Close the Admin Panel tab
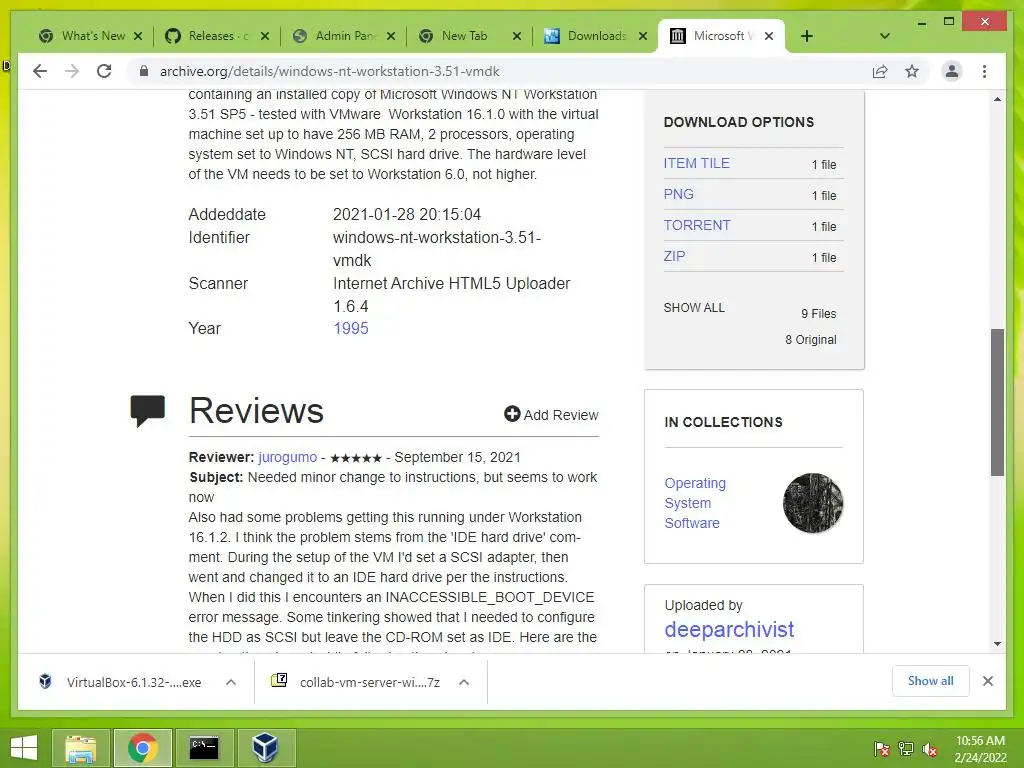1024x768 pixels. [391, 36]
